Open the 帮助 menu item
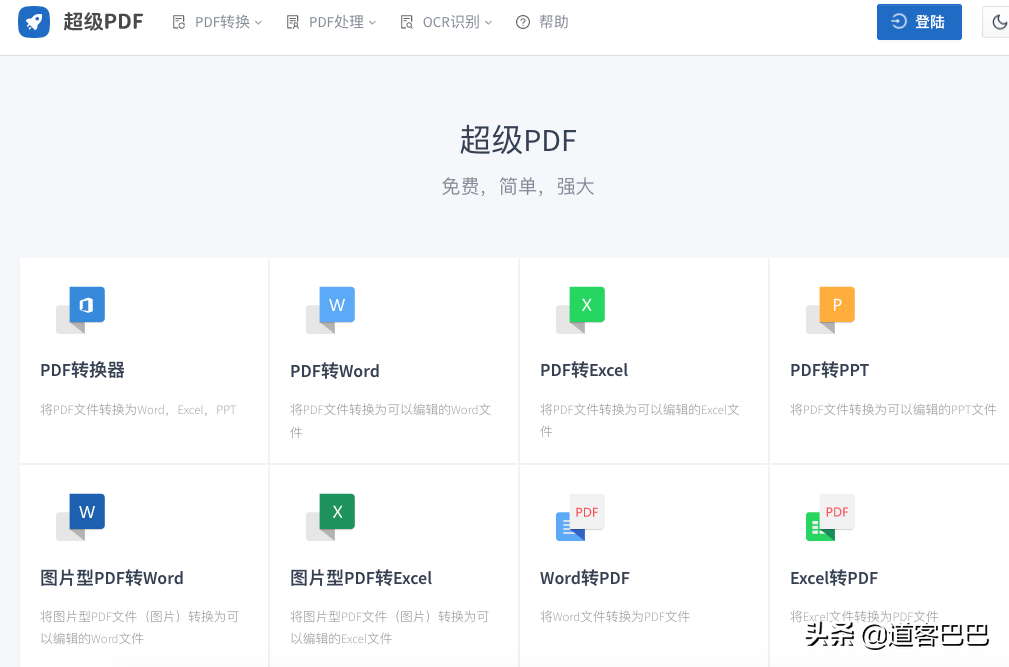Image resolution: width=1009 pixels, height=667 pixels. (542, 23)
